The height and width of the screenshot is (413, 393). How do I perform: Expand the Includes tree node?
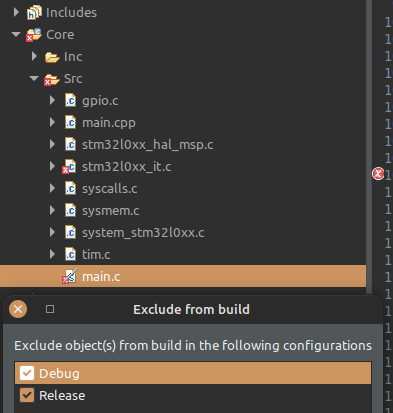tap(16, 12)
